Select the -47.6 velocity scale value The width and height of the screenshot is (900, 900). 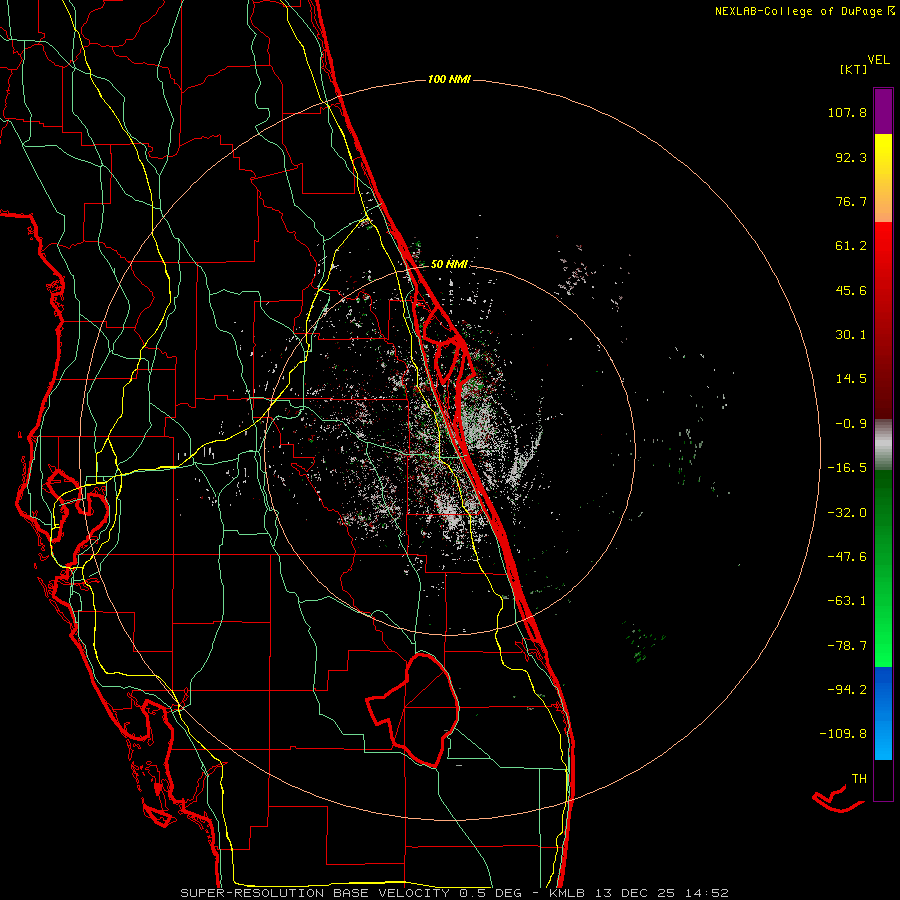pos(847,557)
